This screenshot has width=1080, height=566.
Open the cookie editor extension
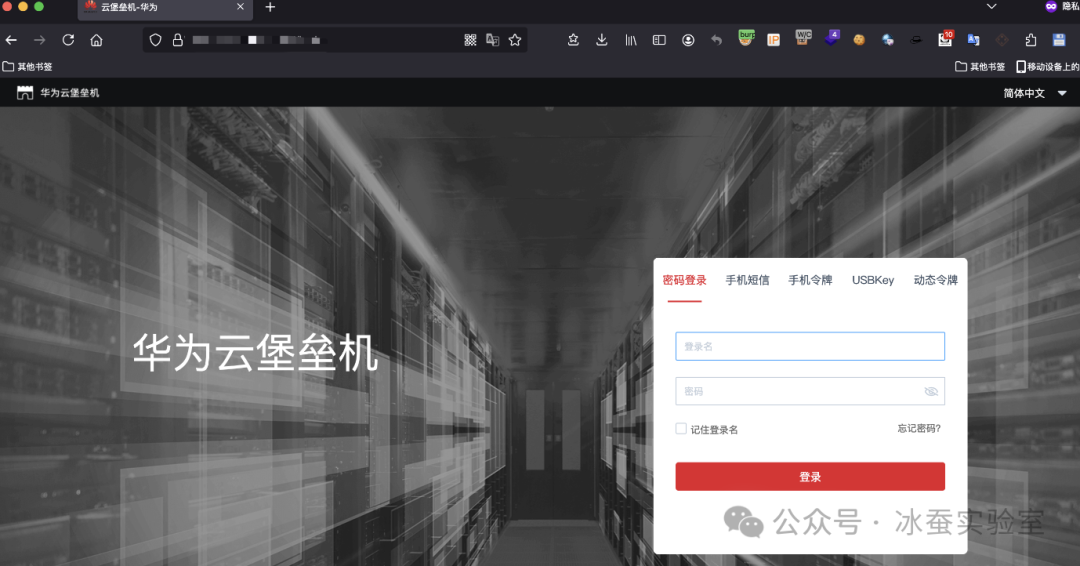859,40
